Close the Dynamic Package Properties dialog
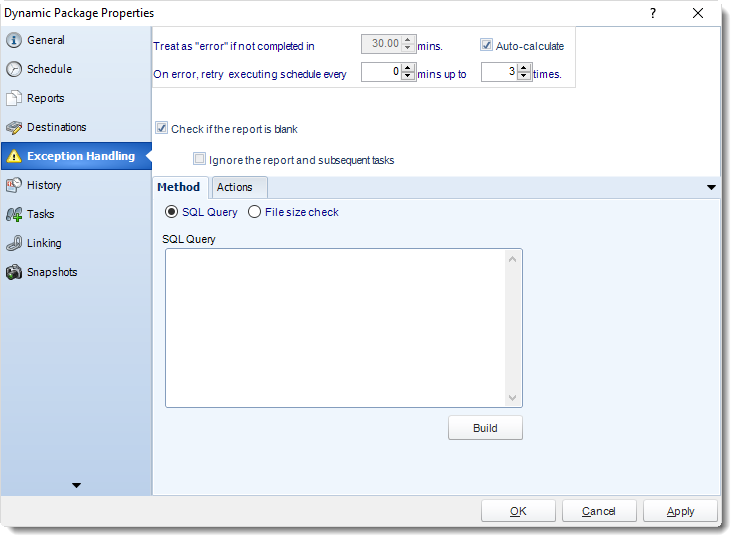737x542 pixels. point(698,13)
